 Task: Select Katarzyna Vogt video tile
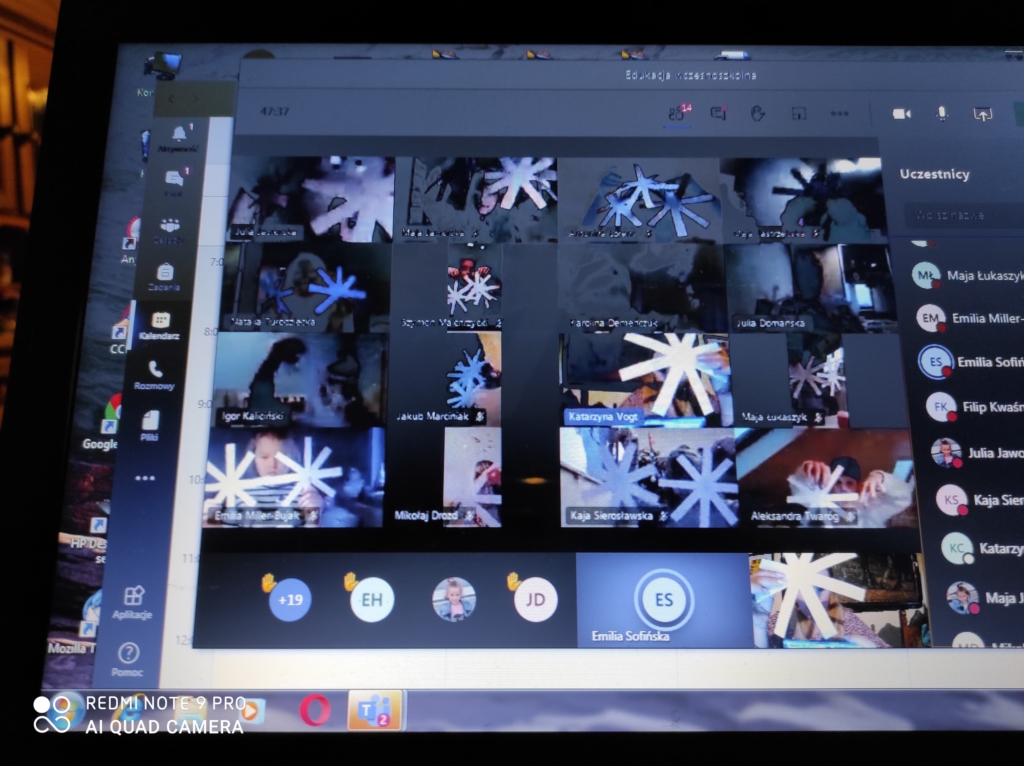coord(645,379)
